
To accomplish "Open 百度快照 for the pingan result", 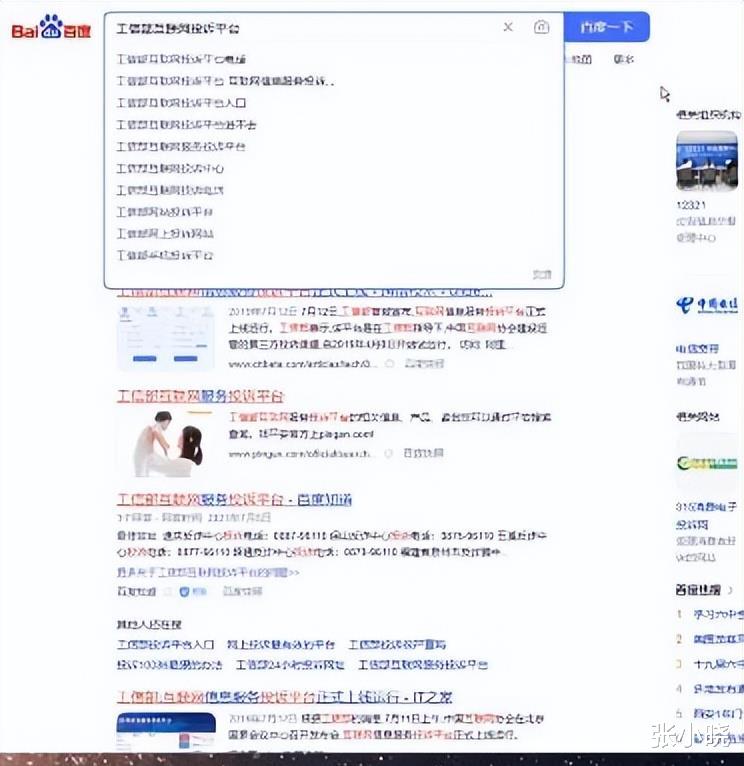I will [x=423, y=453].
